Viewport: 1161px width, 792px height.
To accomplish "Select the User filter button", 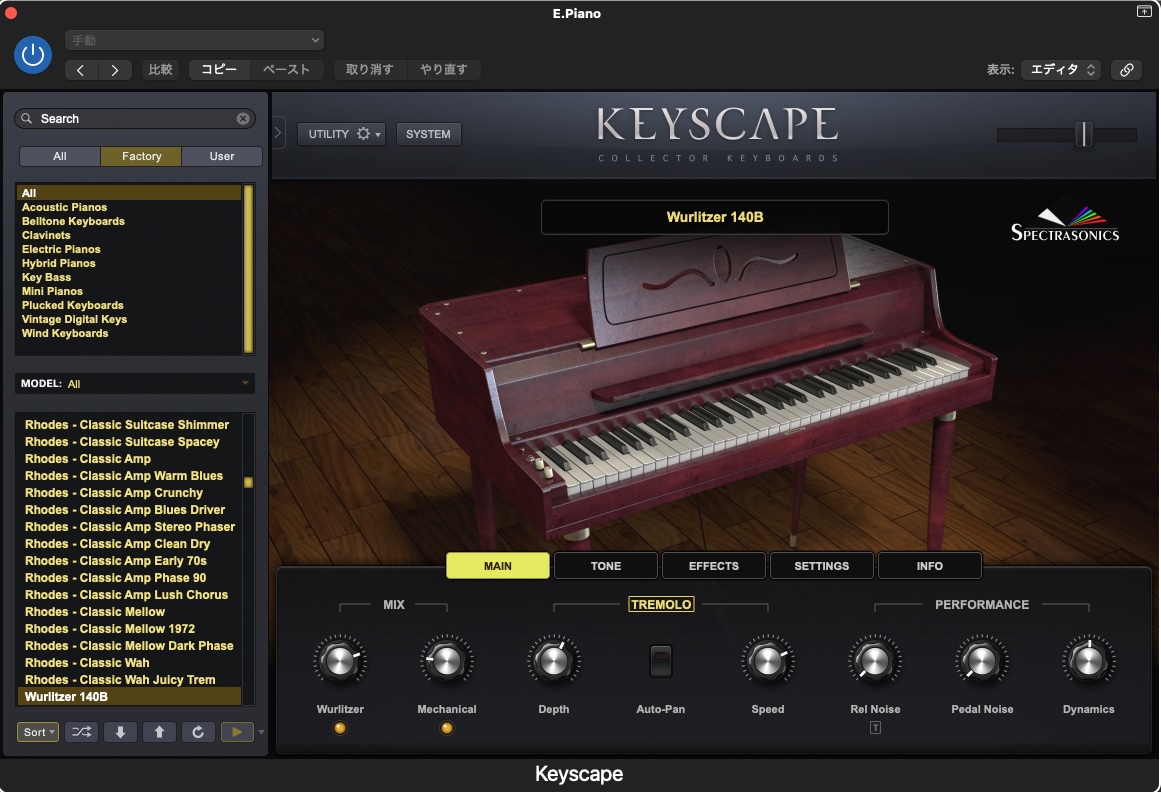I will tap(222, 156).
